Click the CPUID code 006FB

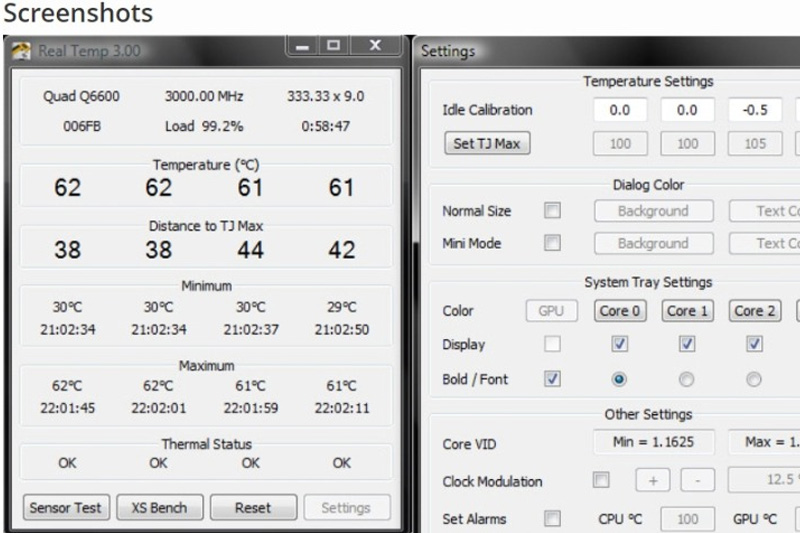82,126
